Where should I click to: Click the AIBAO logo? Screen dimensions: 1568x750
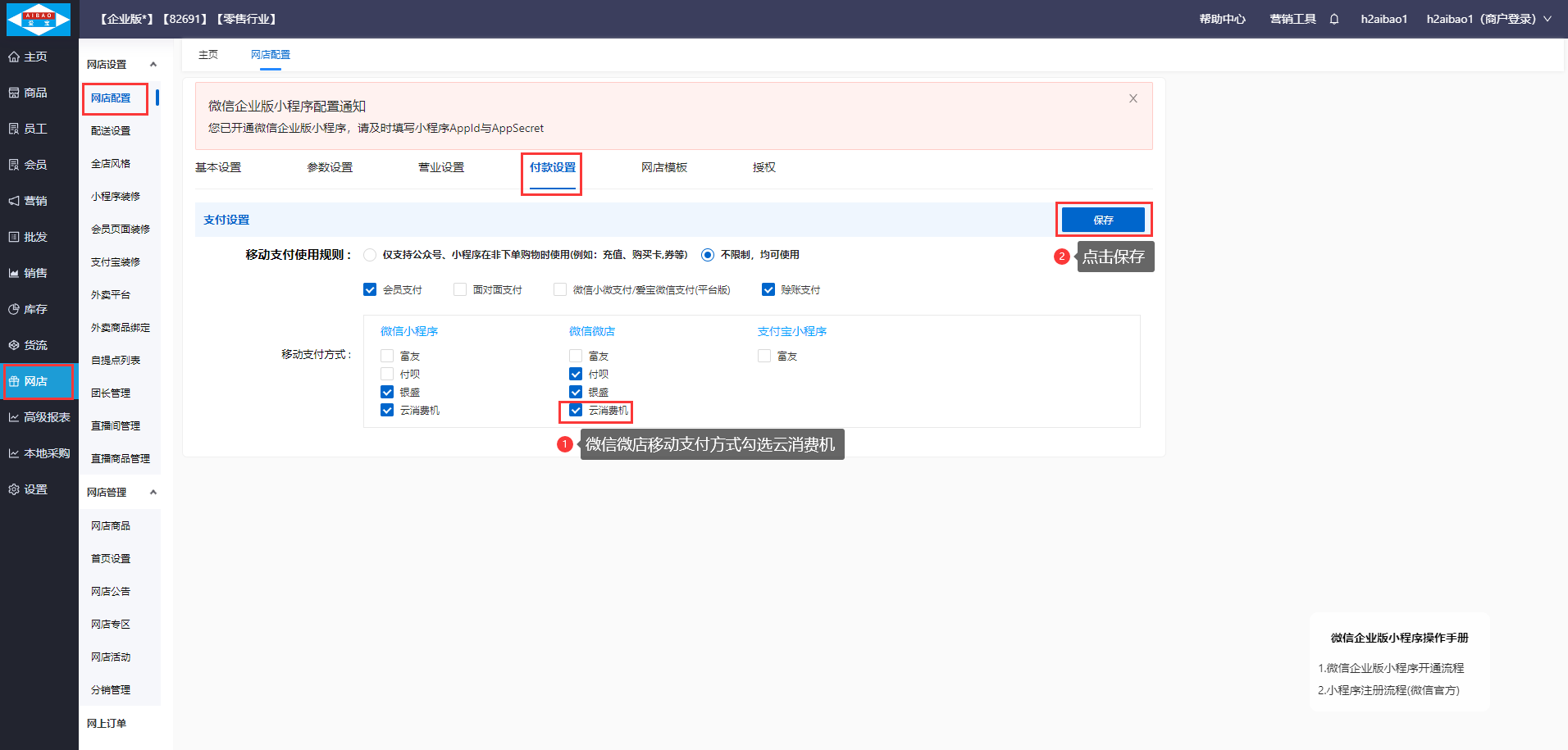coord(39,19)
